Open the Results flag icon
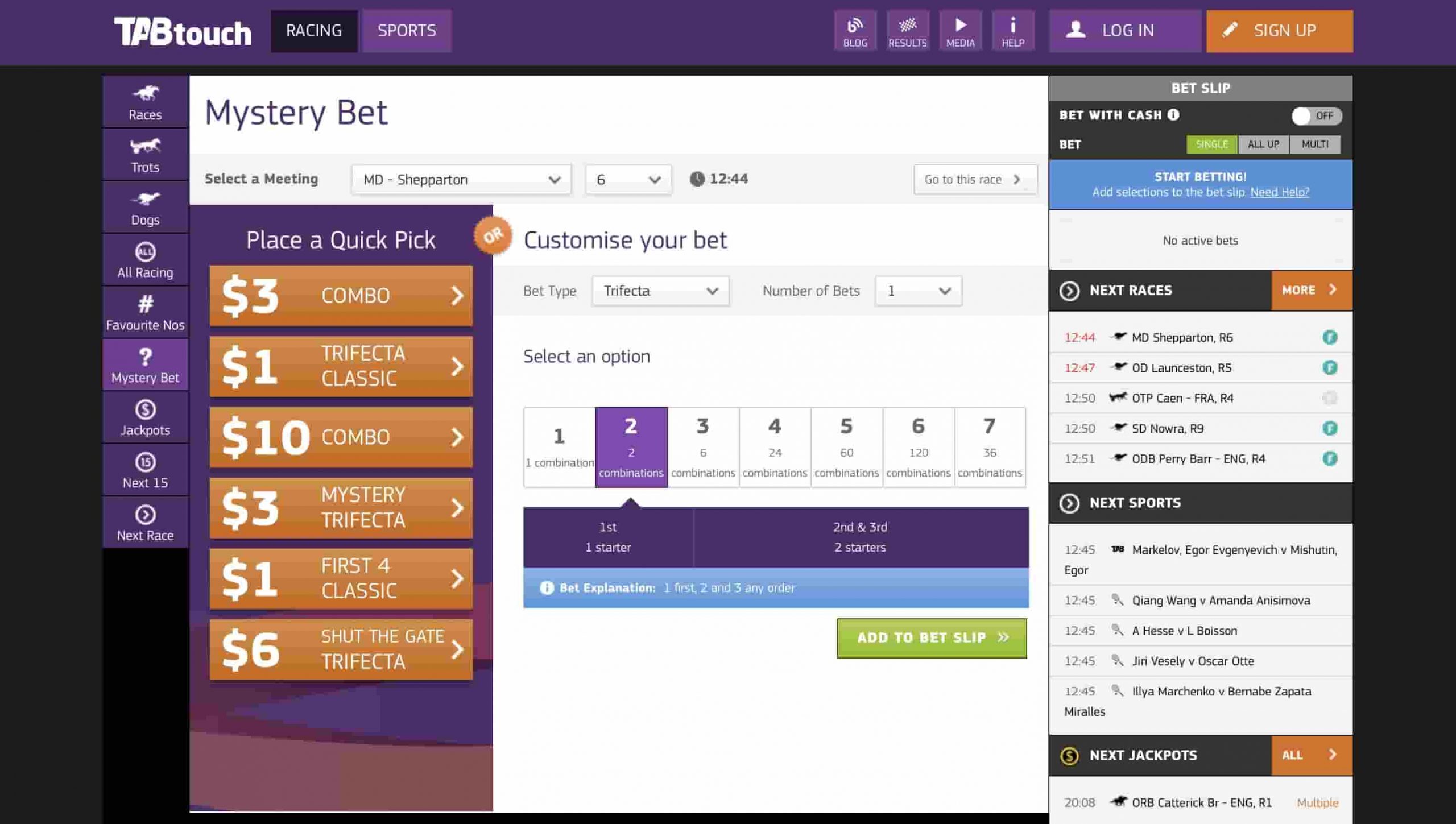 (908, 31)
